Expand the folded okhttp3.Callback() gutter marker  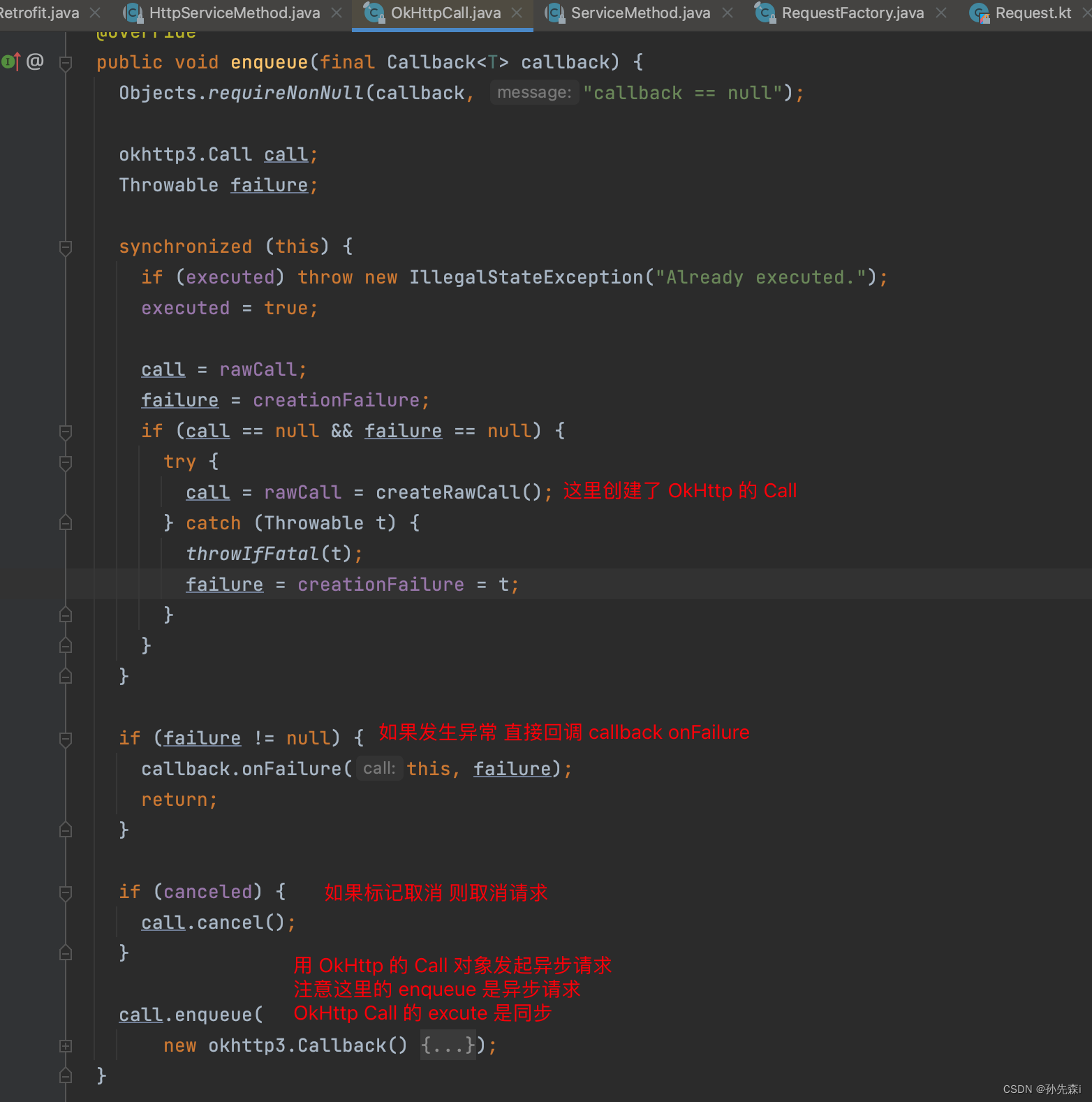tap(66, 1046)
